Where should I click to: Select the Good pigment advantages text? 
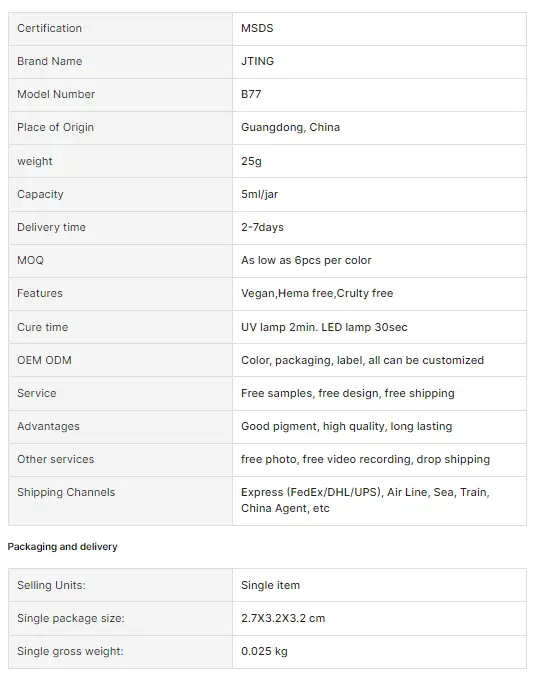point(347,426)
